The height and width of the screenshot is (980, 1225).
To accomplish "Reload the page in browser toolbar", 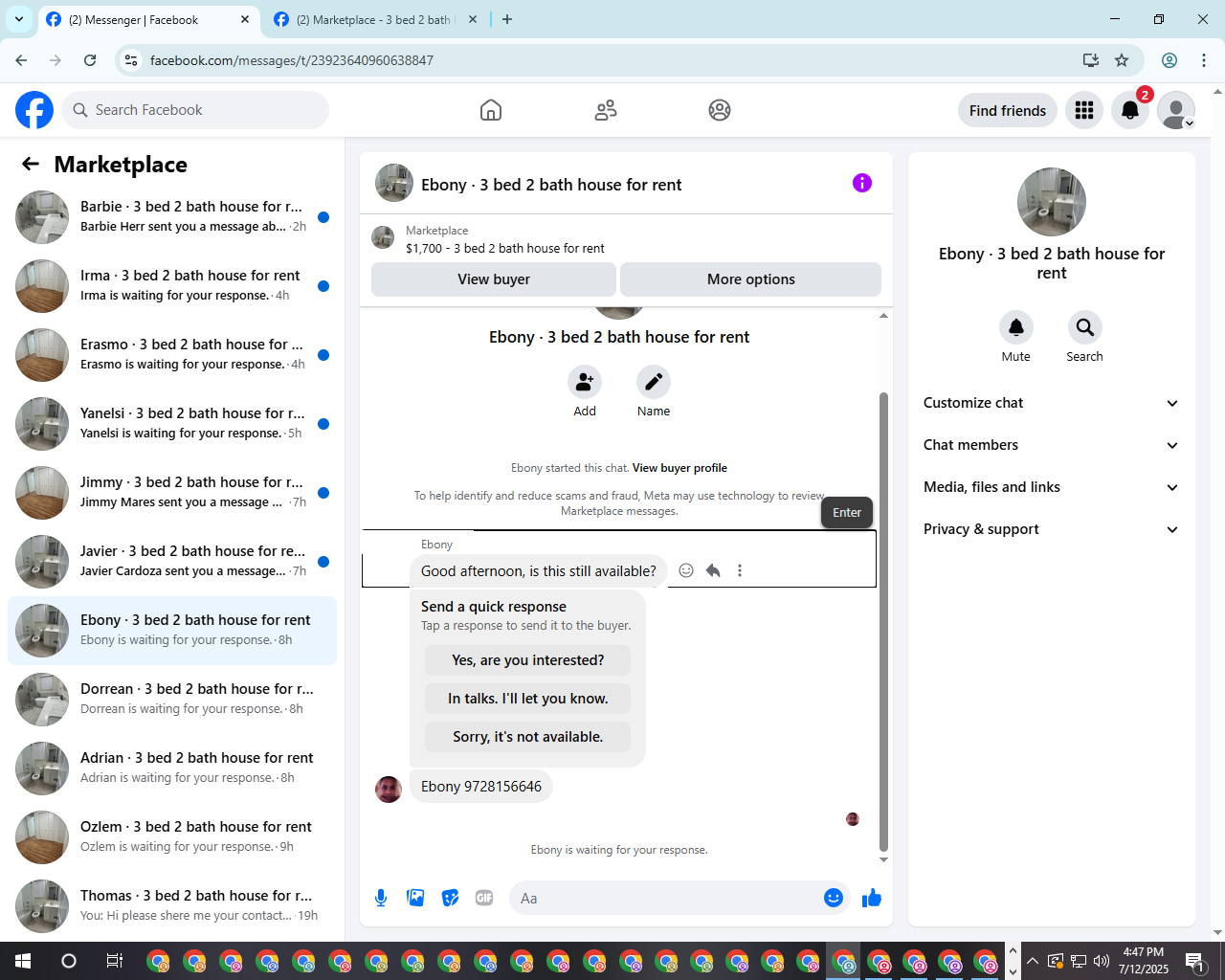I will (90, 60).
